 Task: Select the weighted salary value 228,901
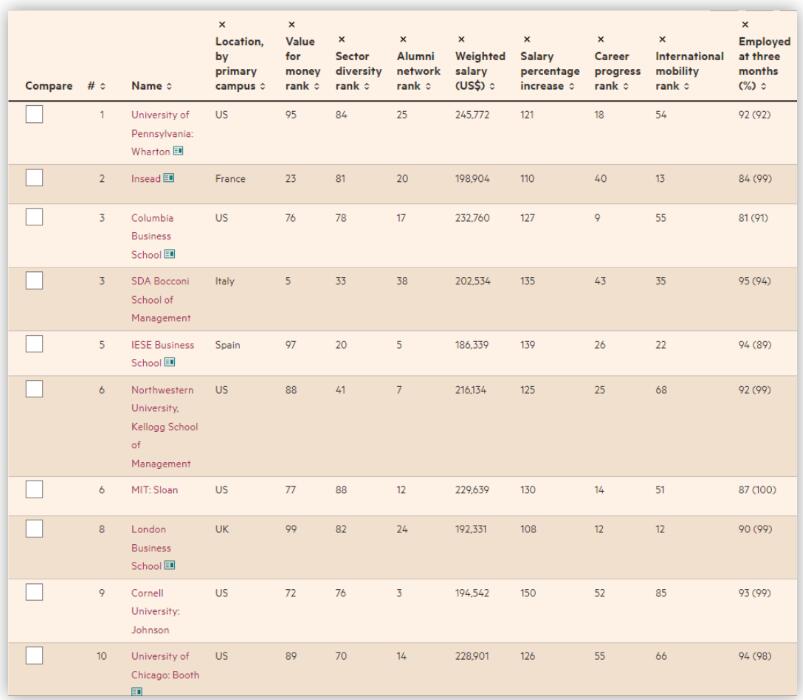point(472,656)
